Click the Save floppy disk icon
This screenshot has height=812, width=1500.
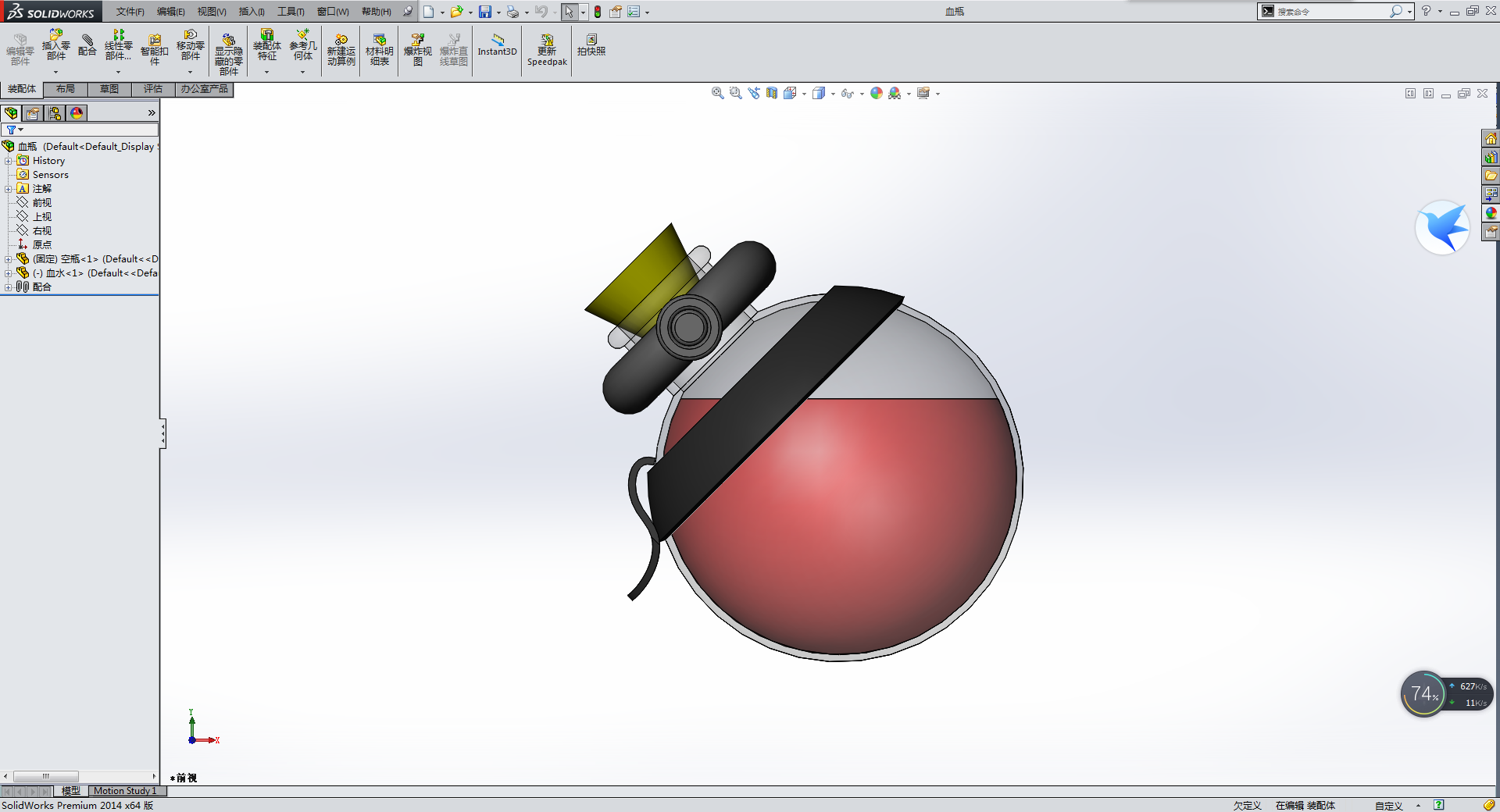[485, 12]
